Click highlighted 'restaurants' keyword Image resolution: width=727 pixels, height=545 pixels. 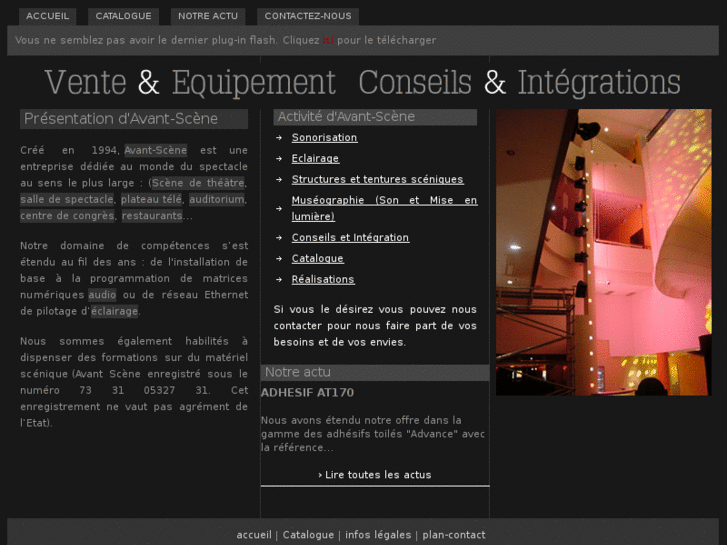click(152, 216)
